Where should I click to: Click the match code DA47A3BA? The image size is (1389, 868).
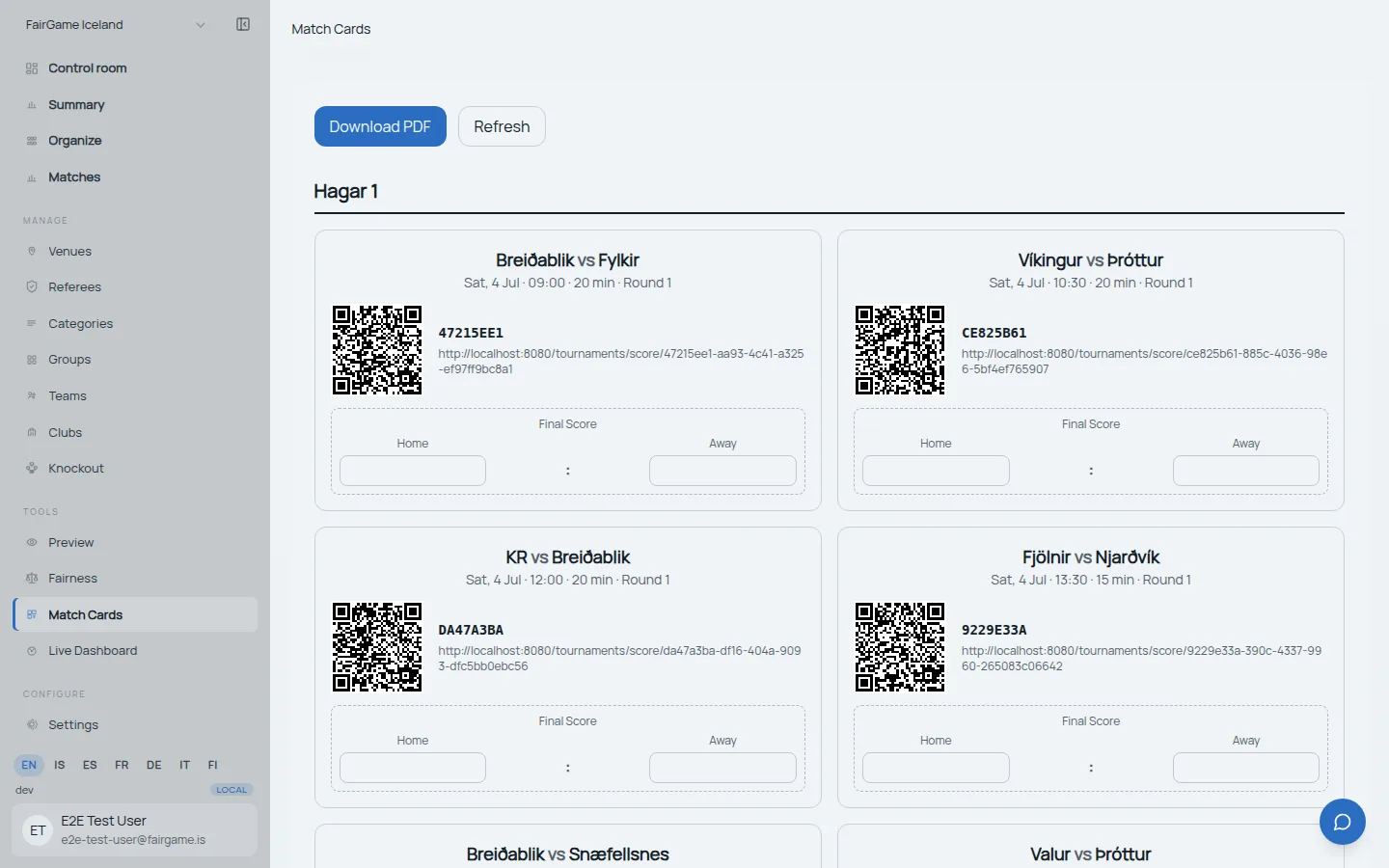tap(471, 630)
